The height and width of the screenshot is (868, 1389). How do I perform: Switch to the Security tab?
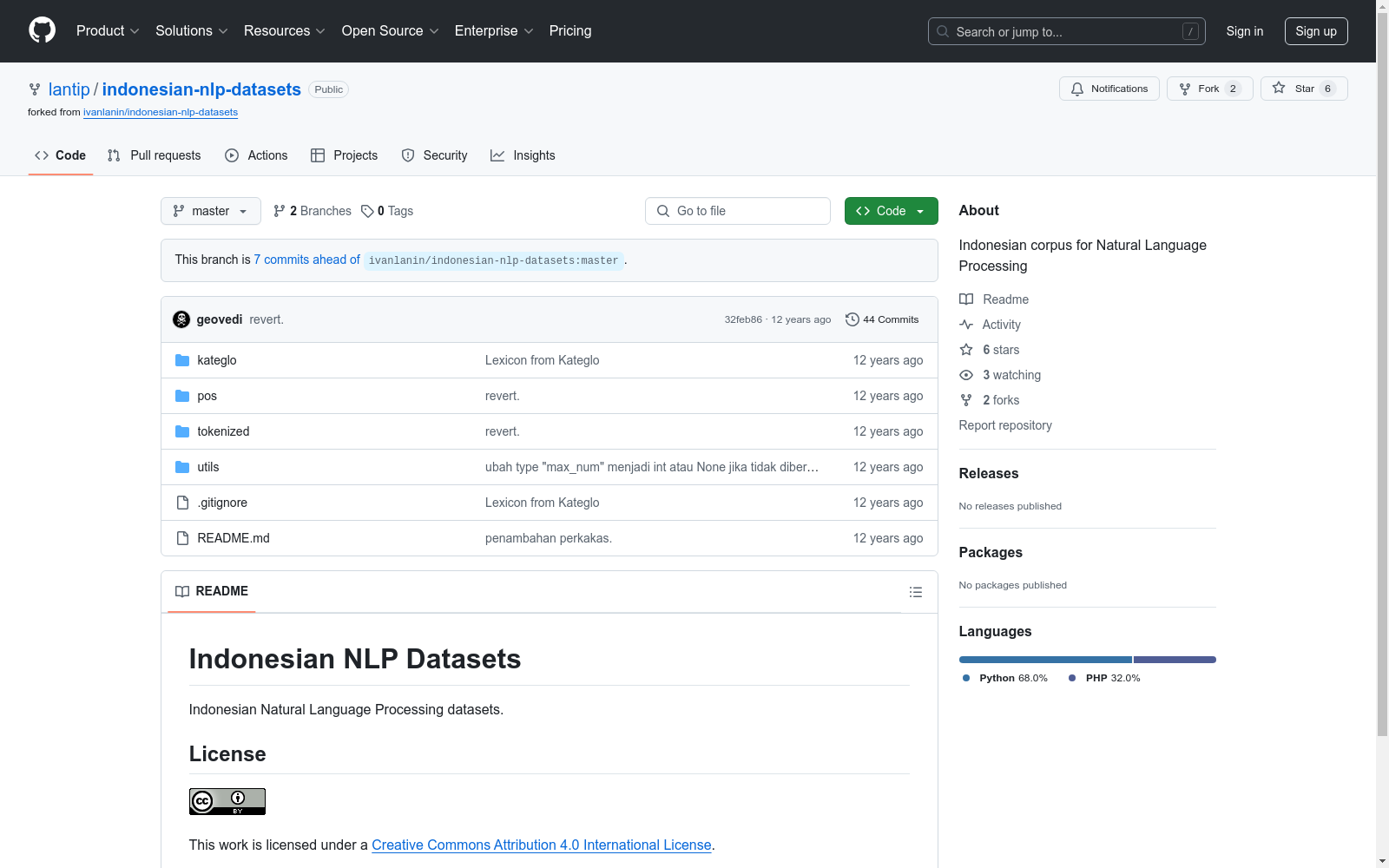click(x=434, y=155)
